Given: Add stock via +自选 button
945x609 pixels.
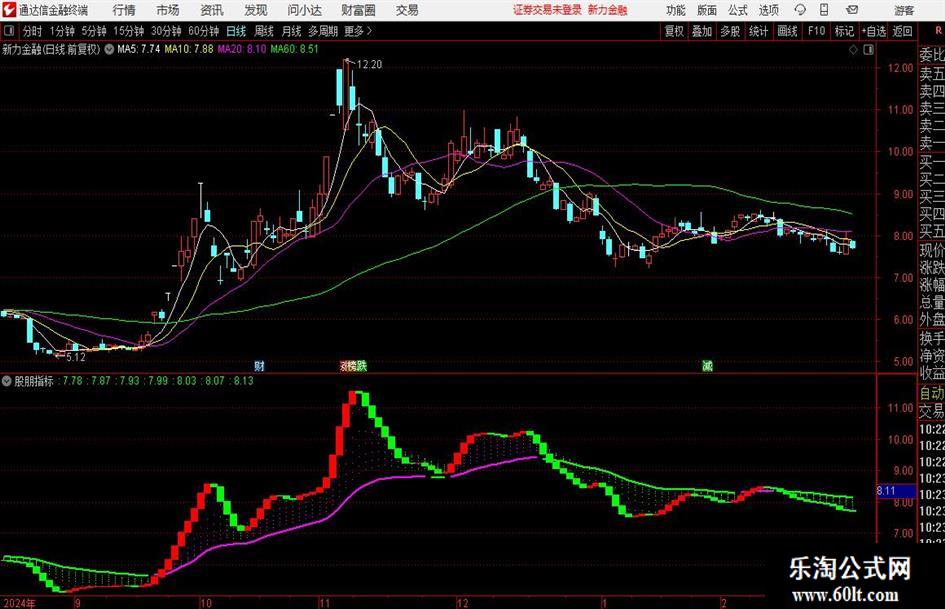Looking at the screenshot, I should point(873,31).
